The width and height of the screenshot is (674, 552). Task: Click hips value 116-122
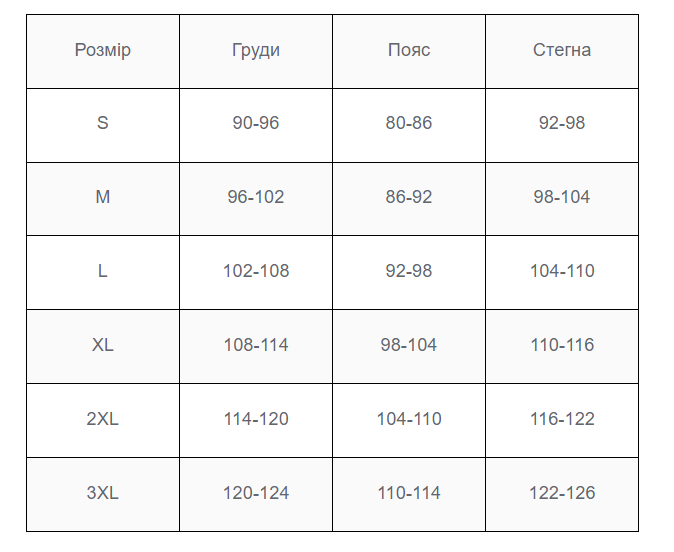point(562,419)
